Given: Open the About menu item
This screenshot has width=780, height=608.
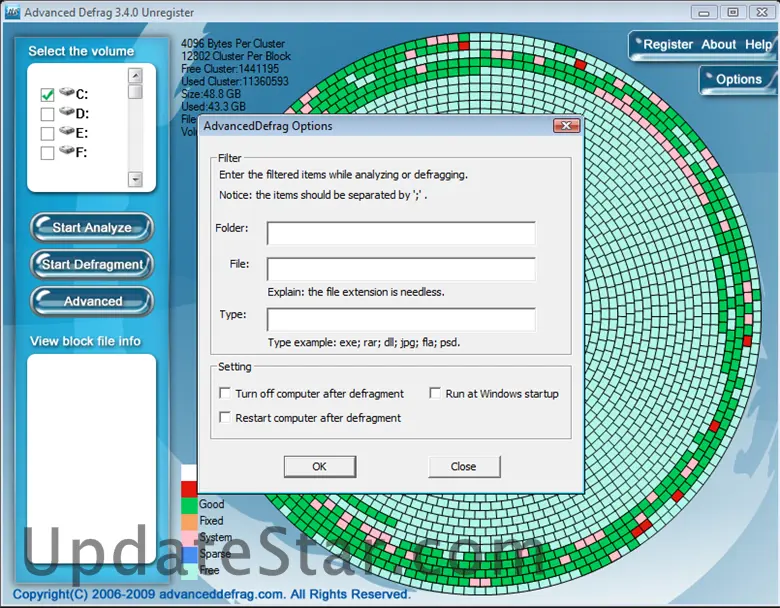Looking at the screenshot, I should click(x=718, y=45).
